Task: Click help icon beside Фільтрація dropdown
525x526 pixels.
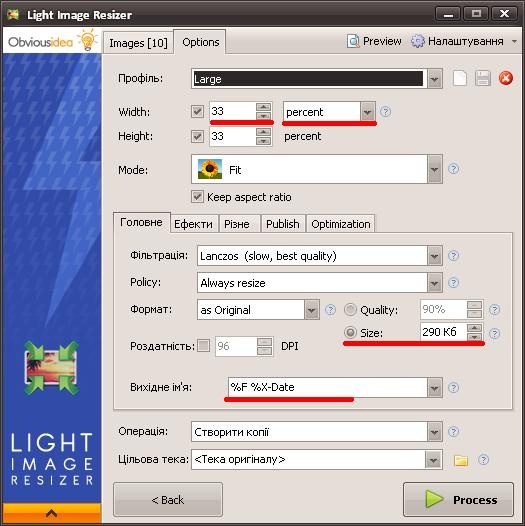Action: pos(453,256)
